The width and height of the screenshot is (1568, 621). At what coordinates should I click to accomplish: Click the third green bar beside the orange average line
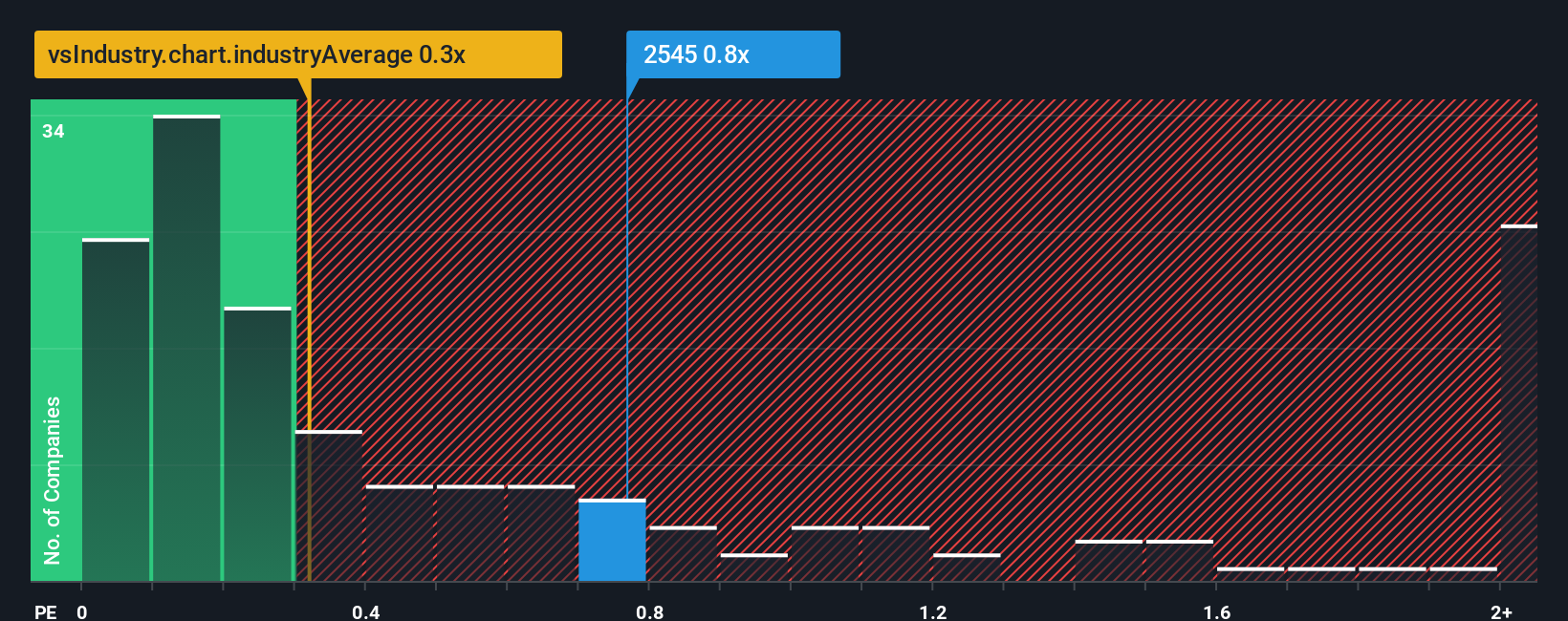[257, 444]
